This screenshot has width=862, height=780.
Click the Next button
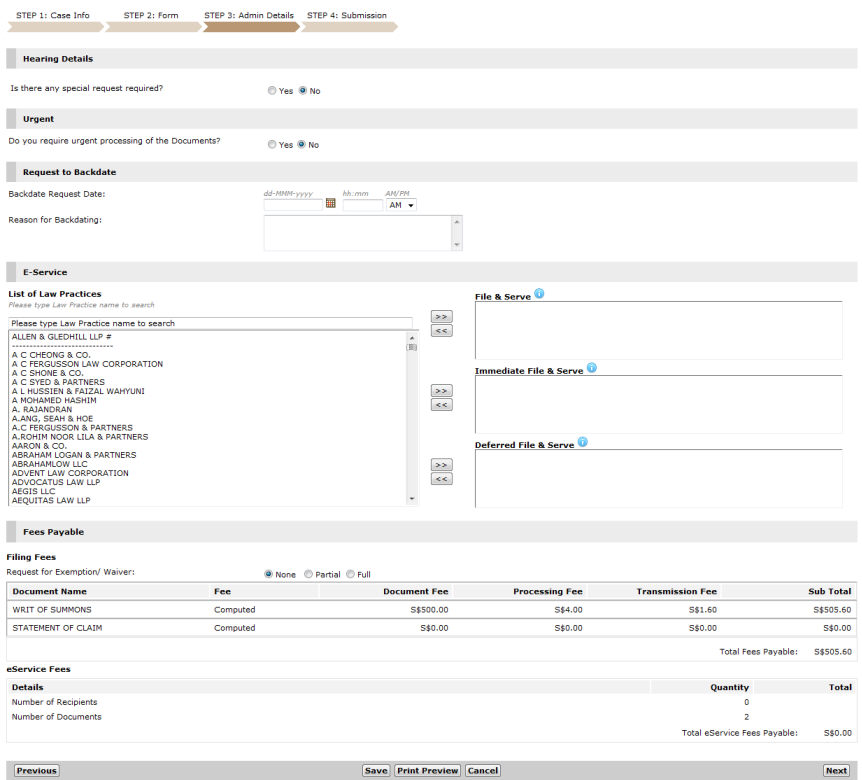[x=836, y=771]
